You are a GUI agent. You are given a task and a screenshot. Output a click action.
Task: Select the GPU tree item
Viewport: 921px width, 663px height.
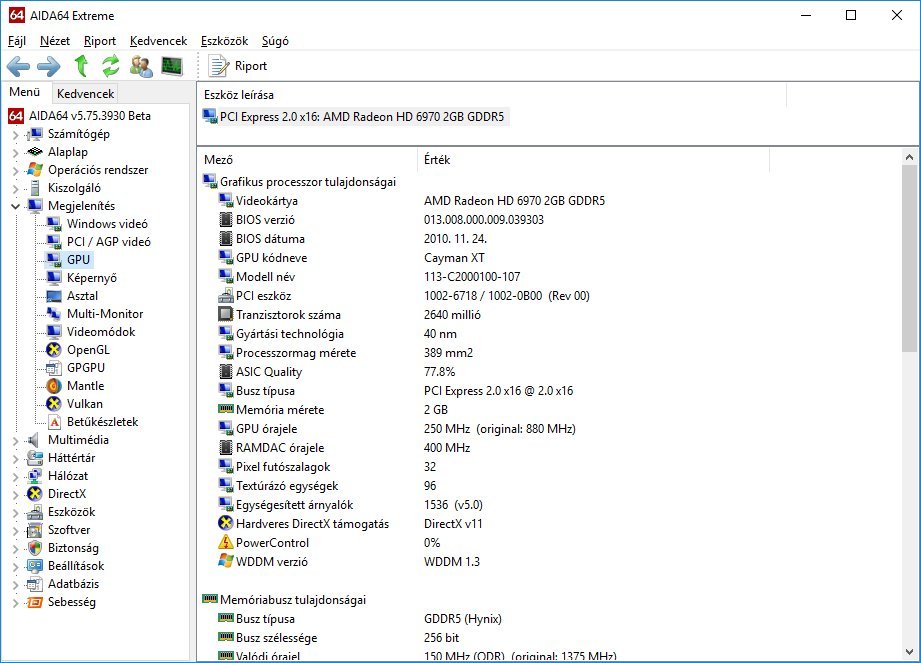(78, 260)
